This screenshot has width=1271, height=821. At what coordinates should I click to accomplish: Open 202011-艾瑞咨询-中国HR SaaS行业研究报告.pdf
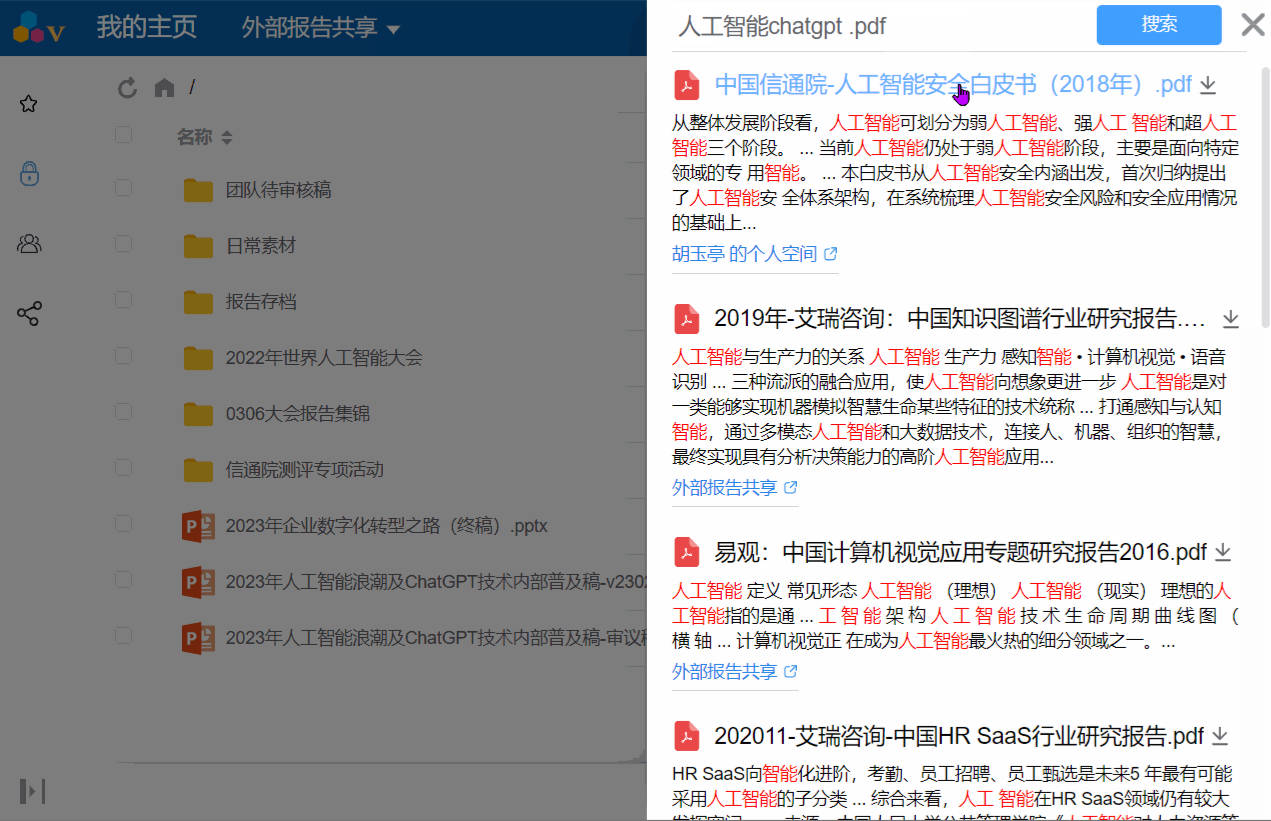click(x=958, y=737)
